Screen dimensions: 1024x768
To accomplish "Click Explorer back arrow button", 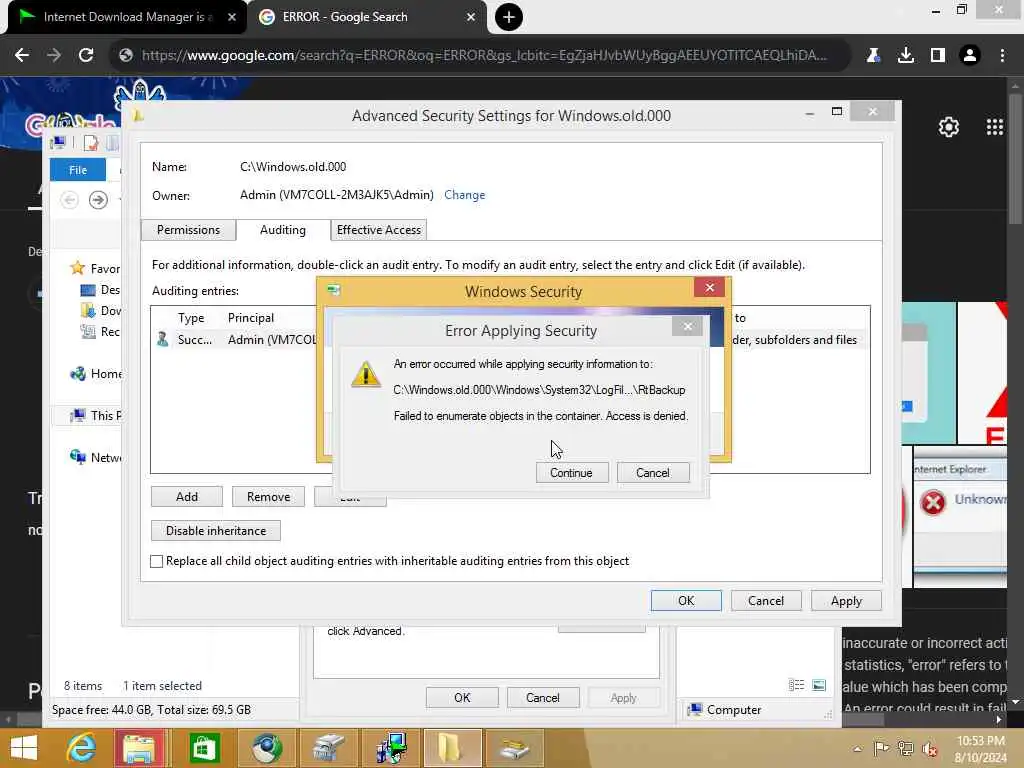I will [70, 199].
